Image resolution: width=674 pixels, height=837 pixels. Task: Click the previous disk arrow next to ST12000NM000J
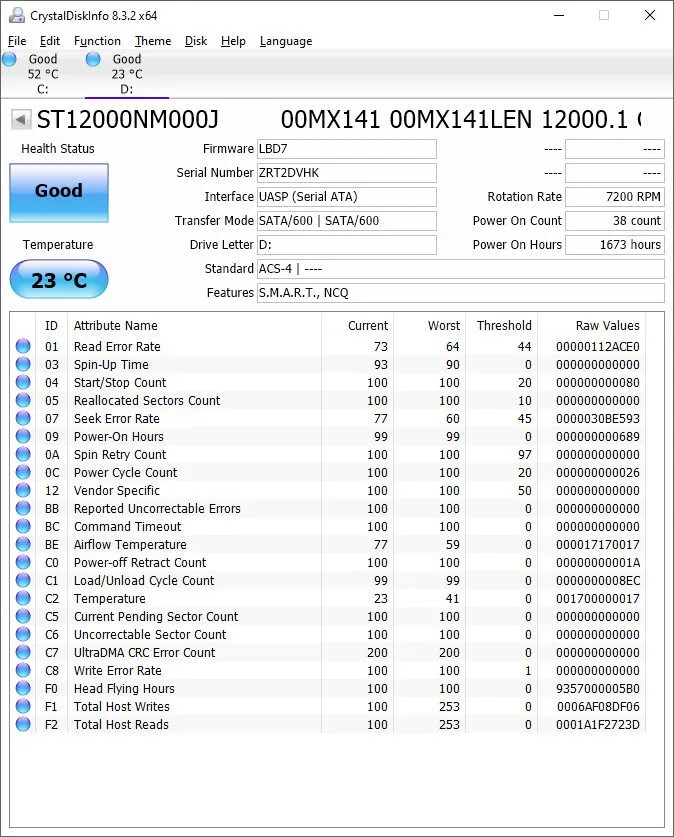tap(21, 120)
